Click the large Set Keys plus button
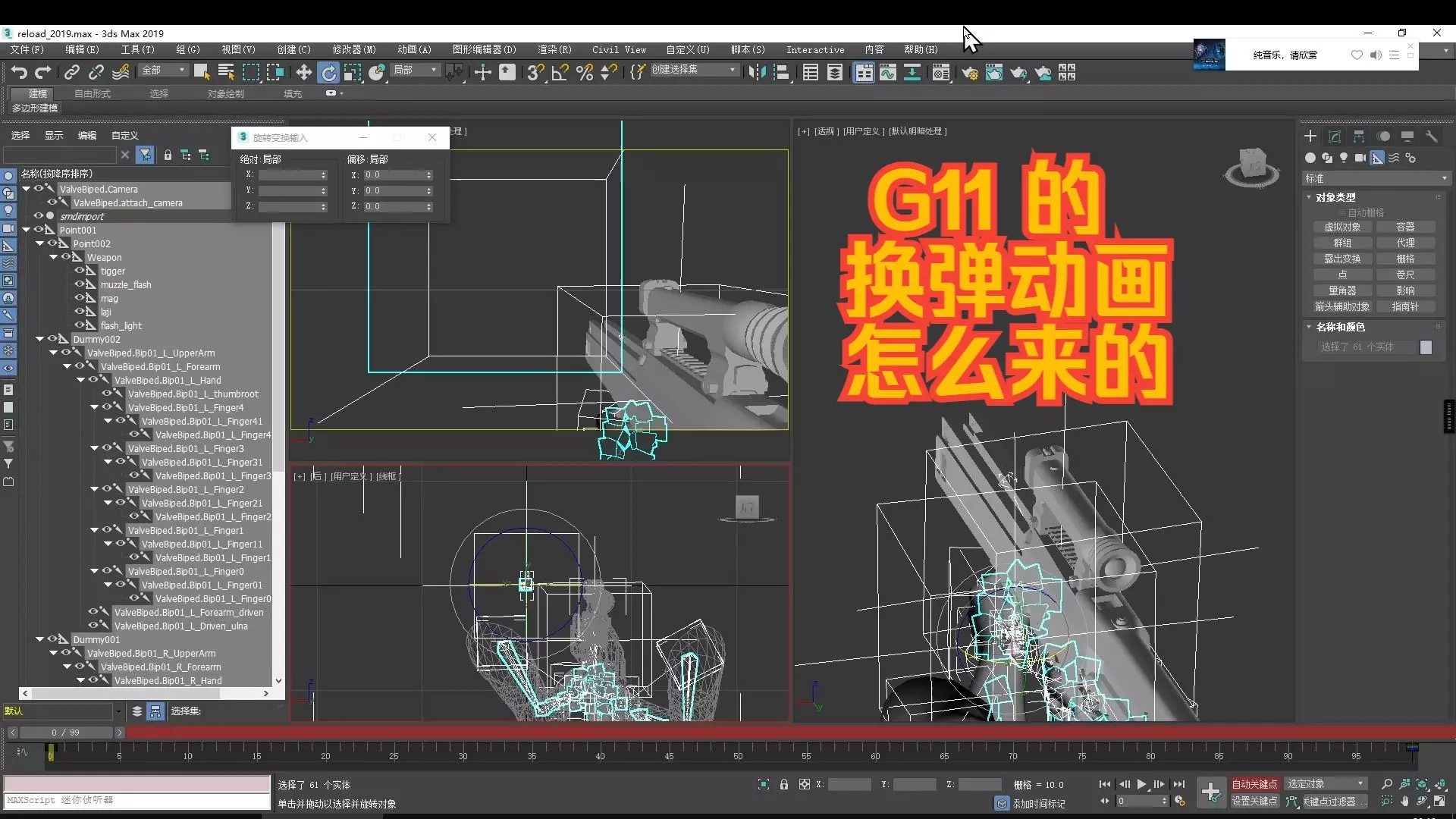1456x819 pixels. click(x=1210, y=792)
